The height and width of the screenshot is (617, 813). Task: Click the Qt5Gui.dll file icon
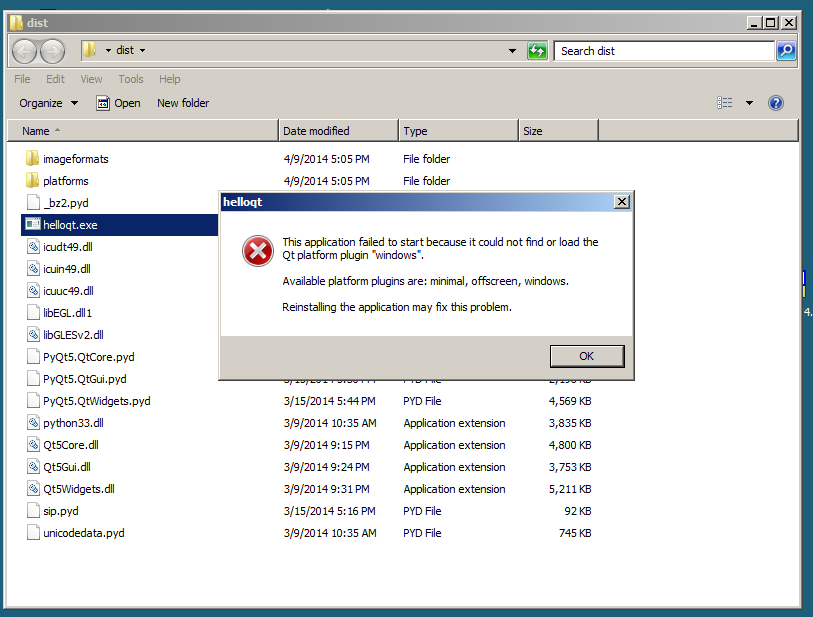pos(33,467)
